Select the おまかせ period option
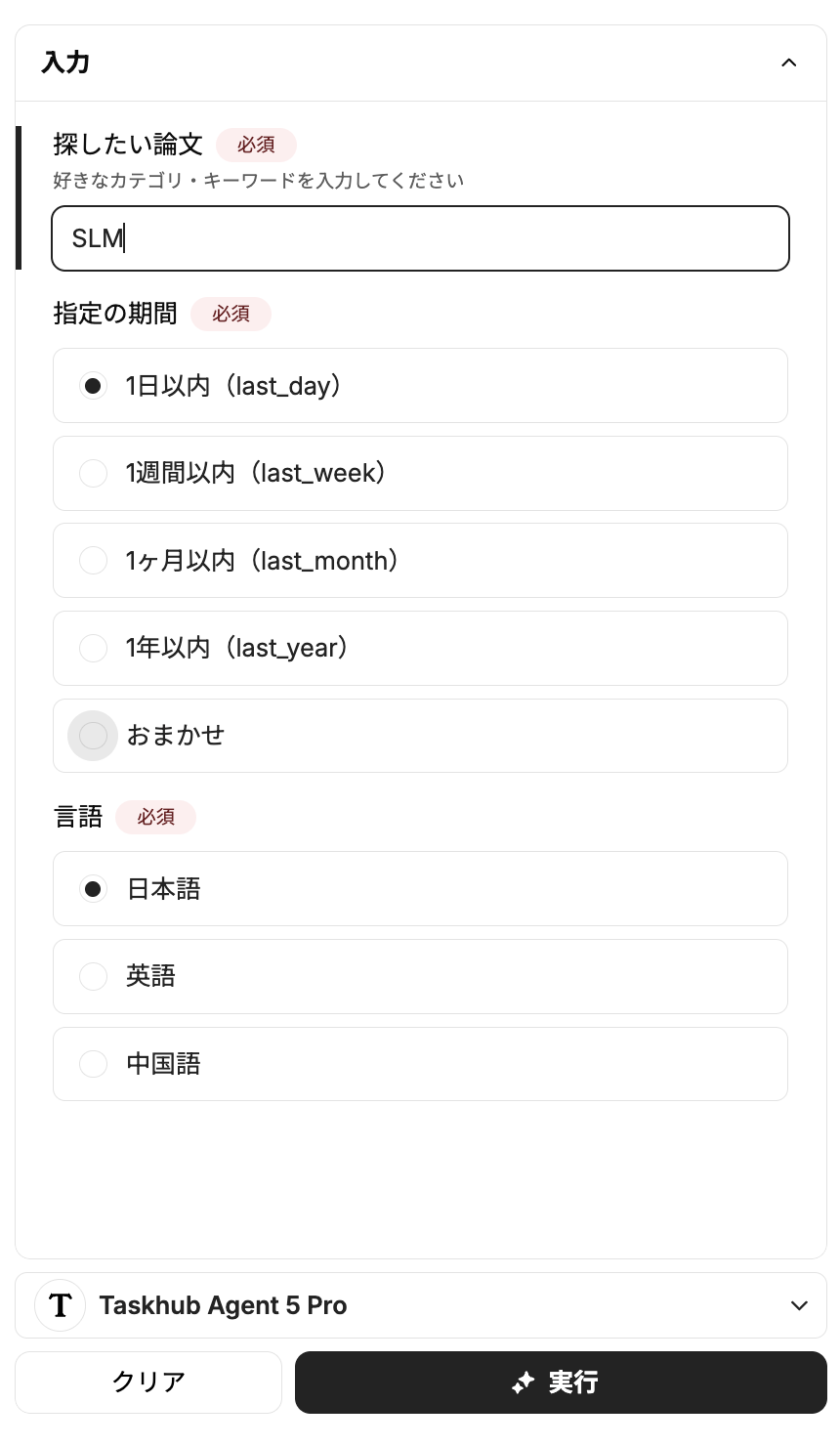 (x=93, y=736)
